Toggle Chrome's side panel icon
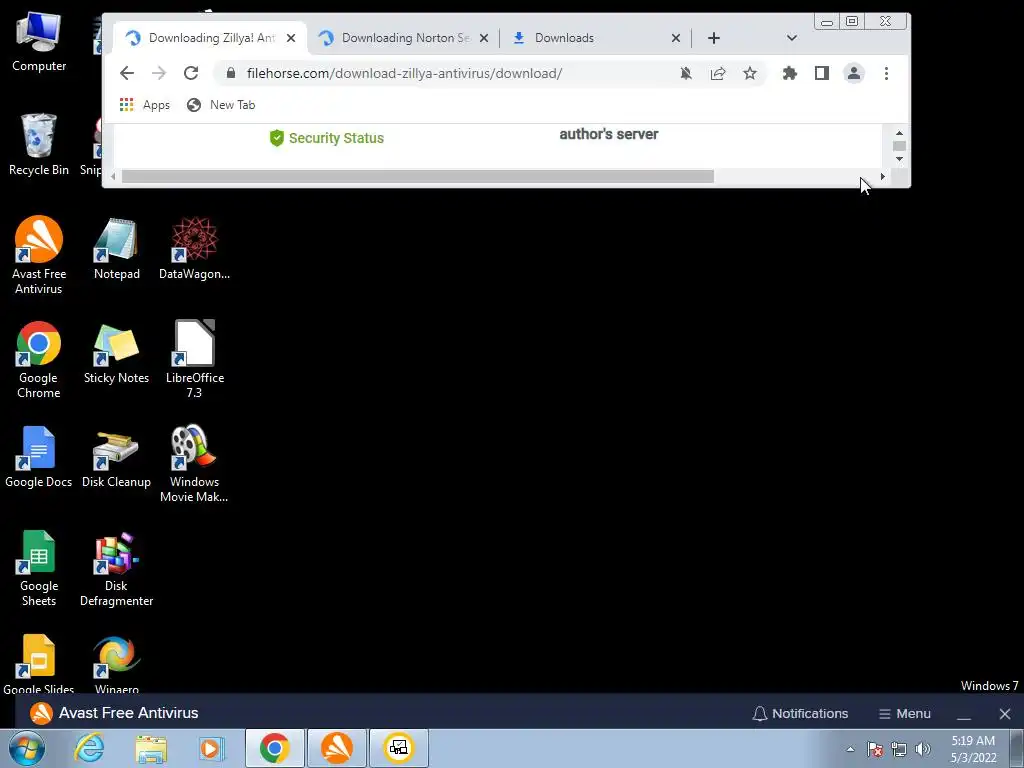 pos(822,73)
